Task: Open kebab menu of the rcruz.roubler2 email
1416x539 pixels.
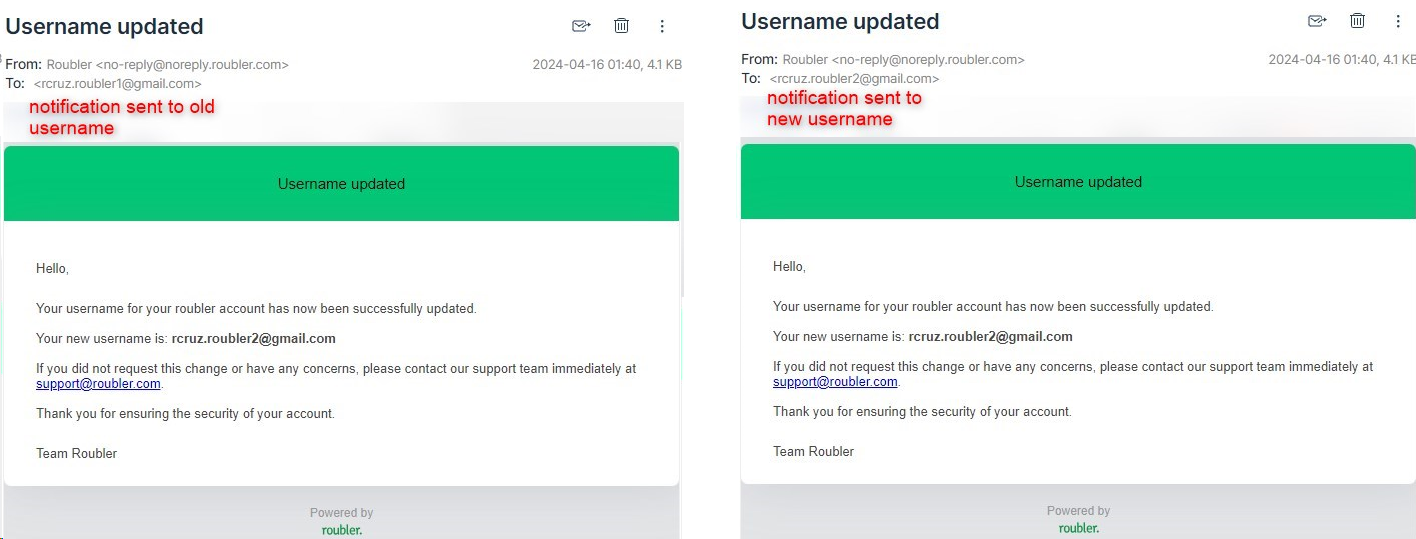Action: pyautogui.click(x=1398, y=21)
